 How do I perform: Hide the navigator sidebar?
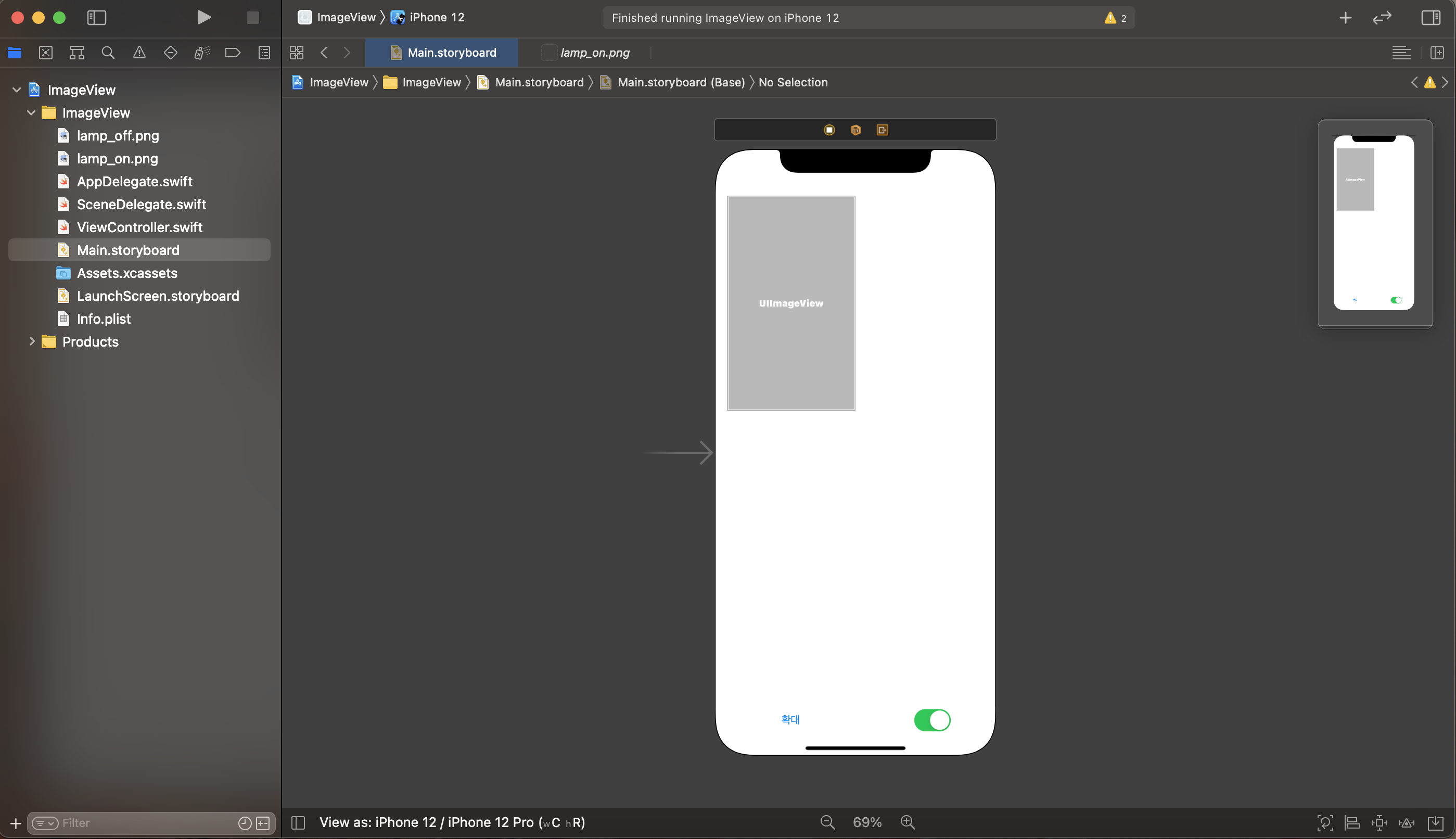pyautogui.click(x=97, y=18)
